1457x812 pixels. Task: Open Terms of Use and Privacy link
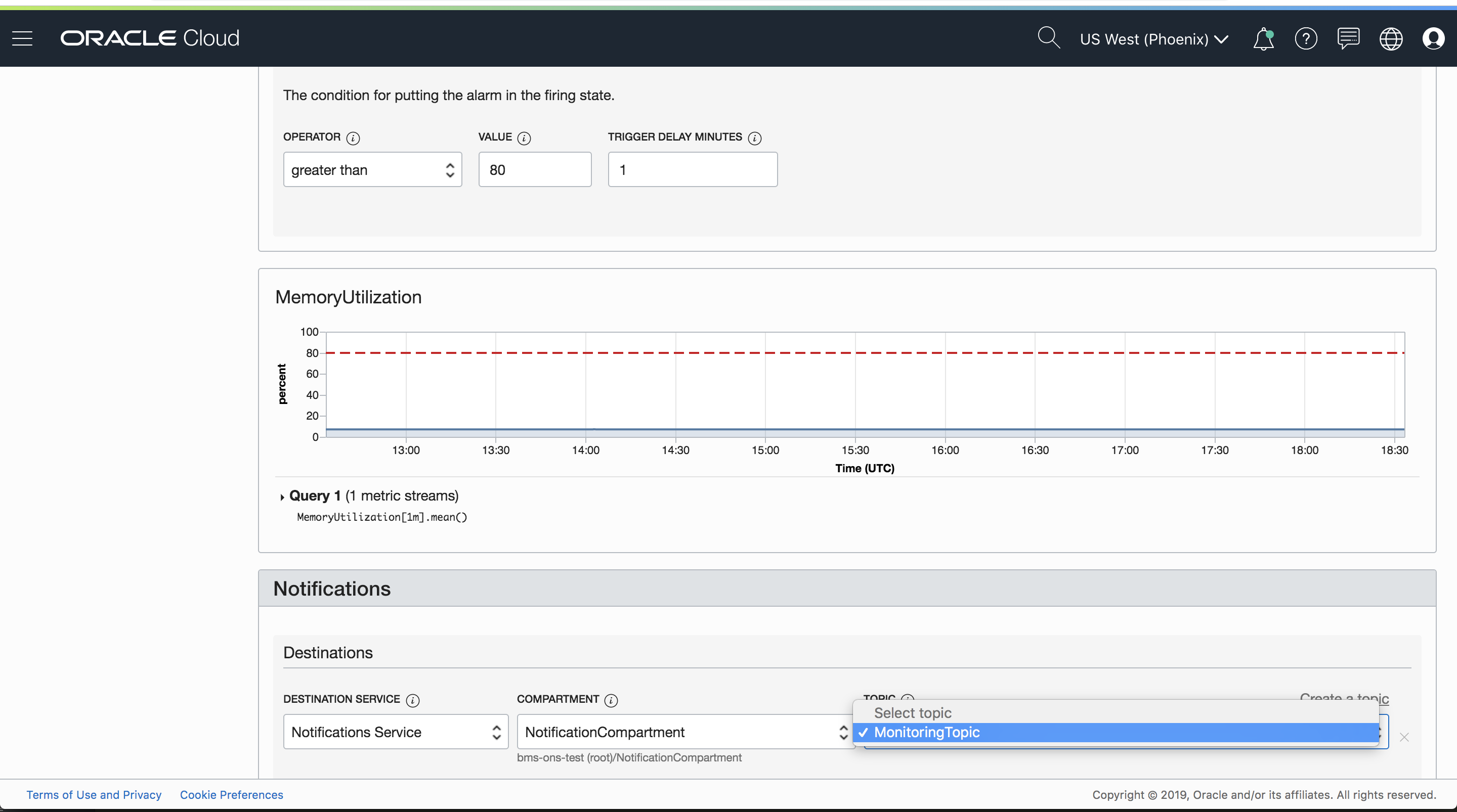coord(94,794)
